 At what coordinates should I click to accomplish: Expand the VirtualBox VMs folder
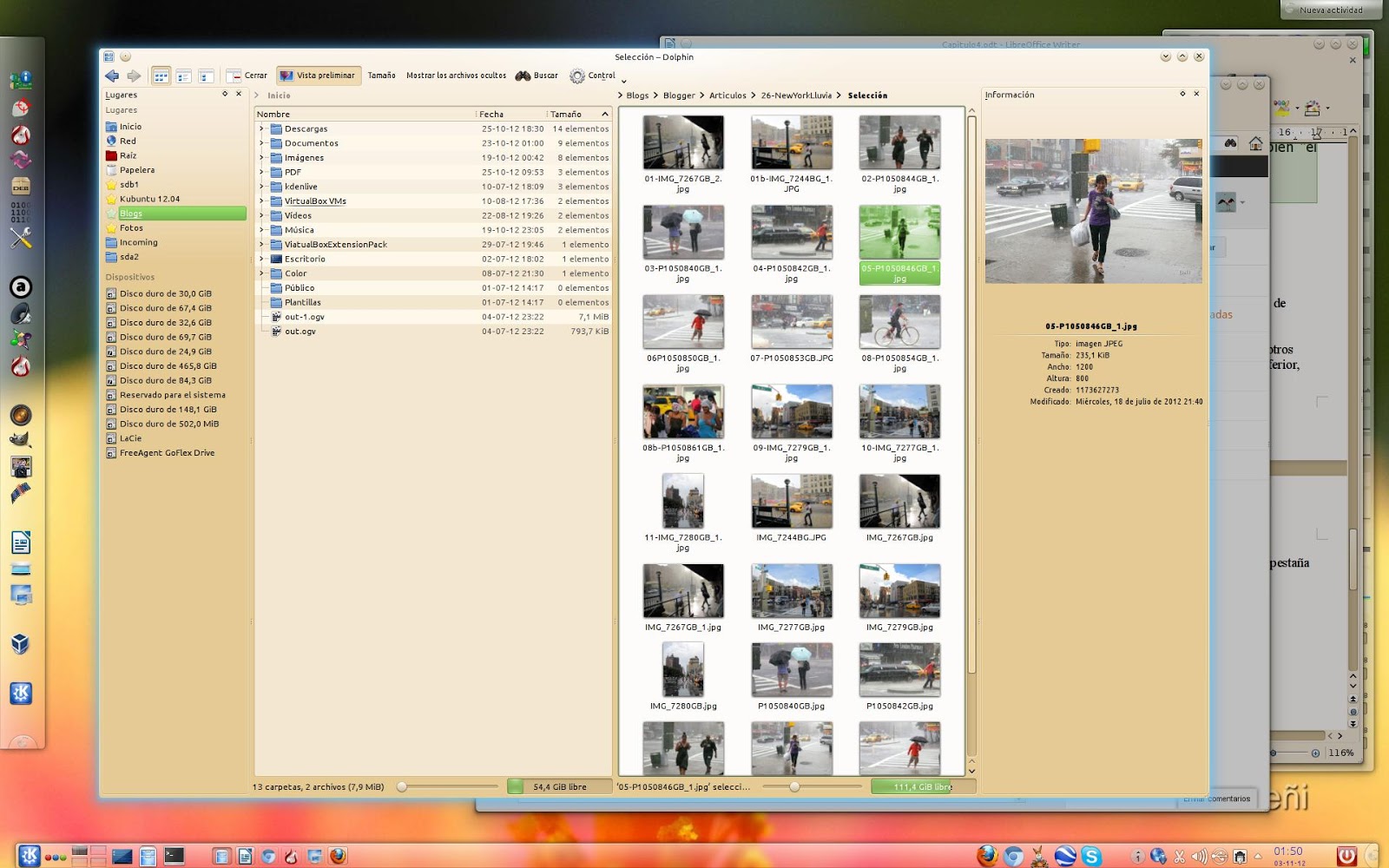tap(261, 201)
